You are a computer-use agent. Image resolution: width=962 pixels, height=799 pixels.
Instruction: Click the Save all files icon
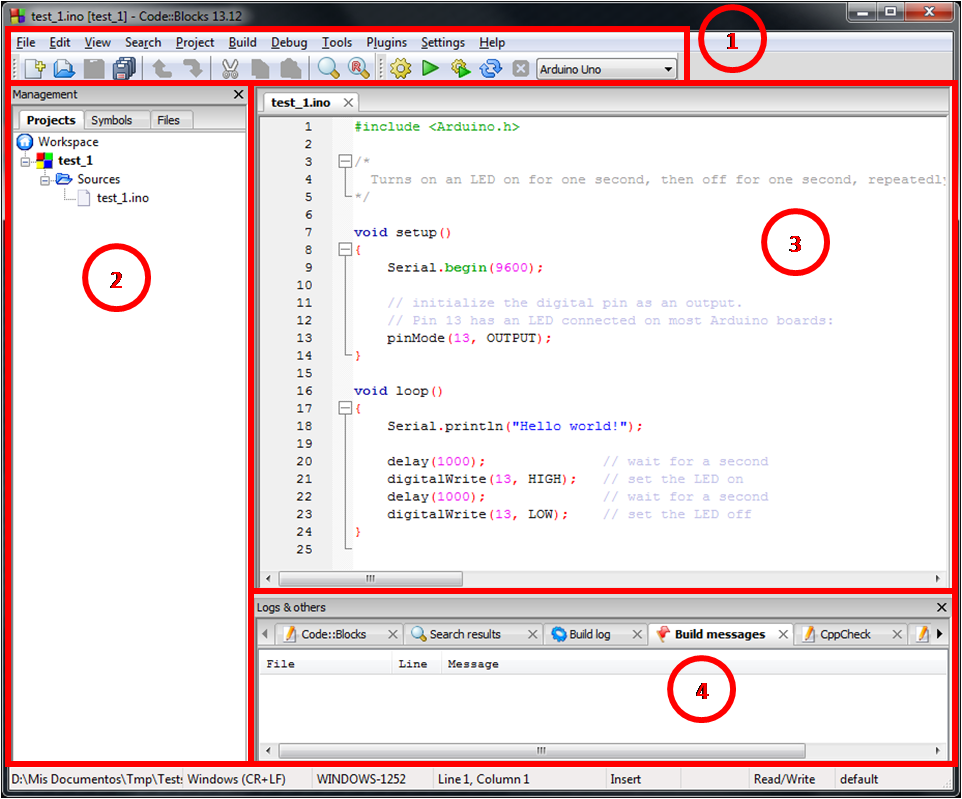pyautogui.click(x=124, y=68)
